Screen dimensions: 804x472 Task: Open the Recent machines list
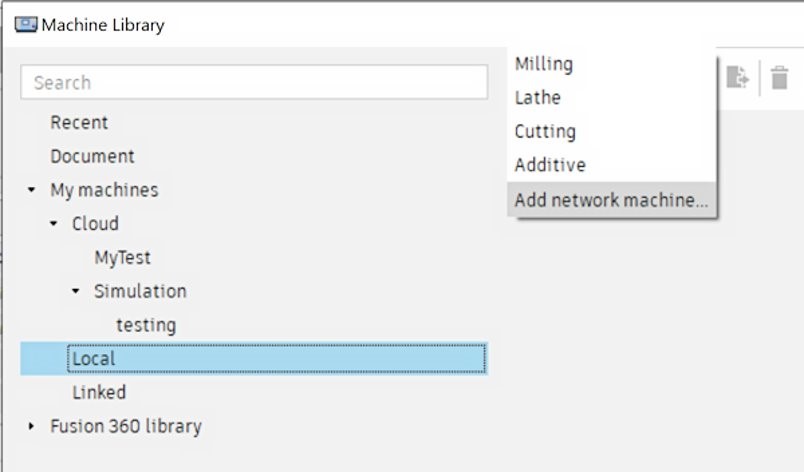coord(79,123)
